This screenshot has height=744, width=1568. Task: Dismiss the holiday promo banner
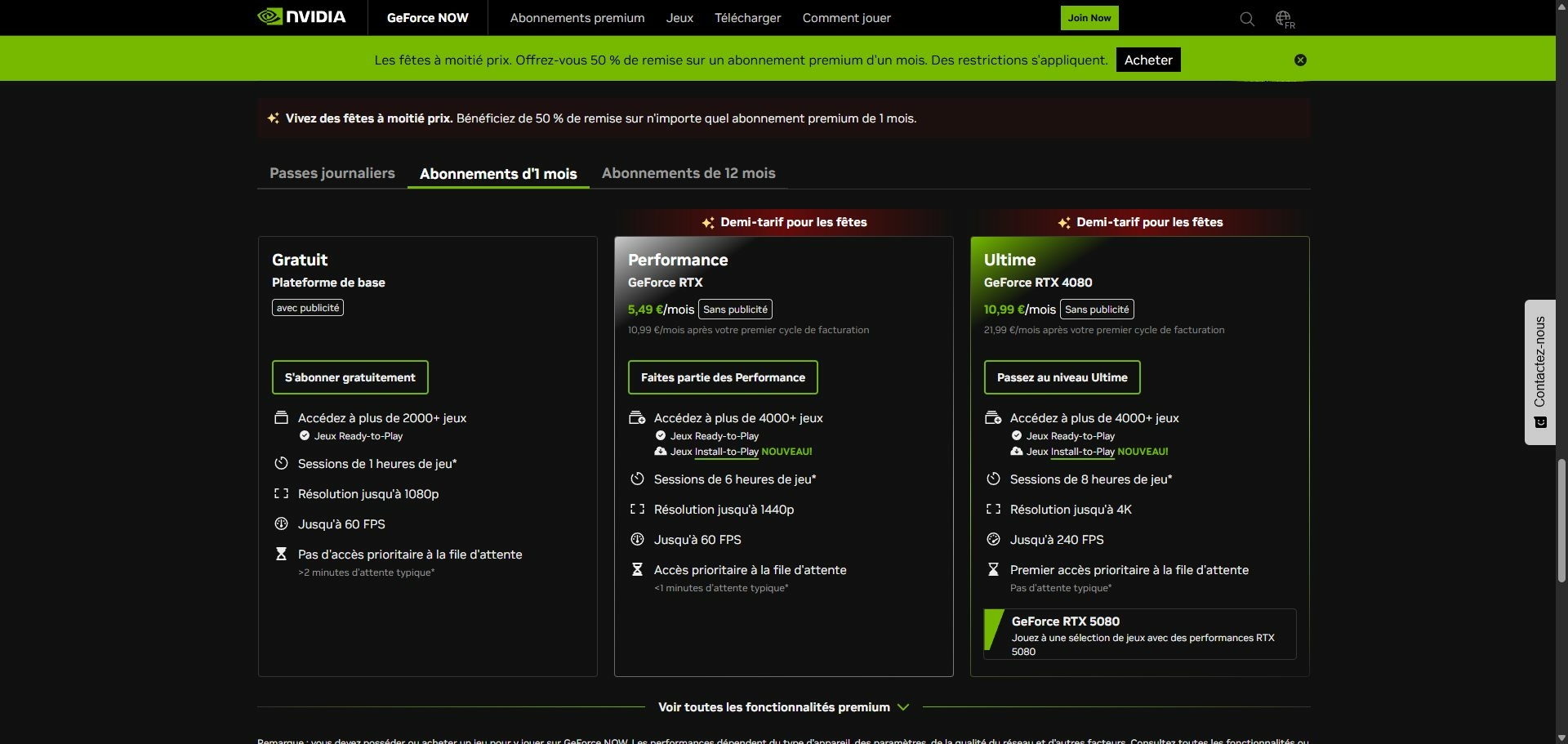pos(1300,60)
